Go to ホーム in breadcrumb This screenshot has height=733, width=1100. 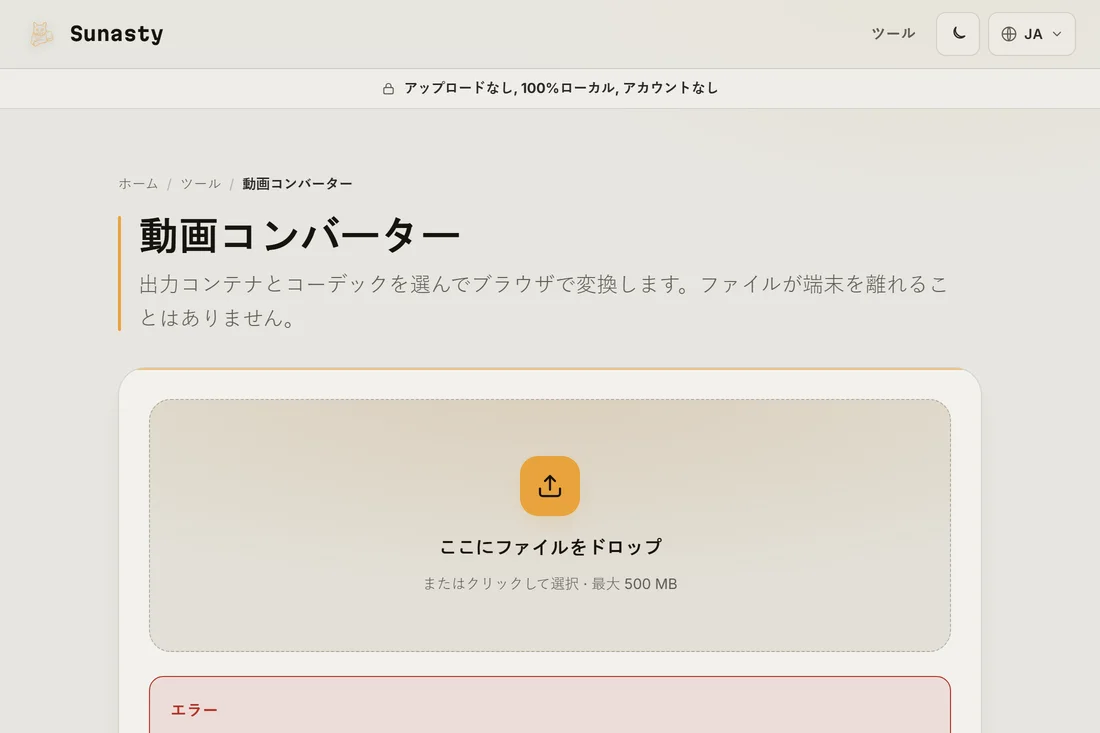coord(138,184)
